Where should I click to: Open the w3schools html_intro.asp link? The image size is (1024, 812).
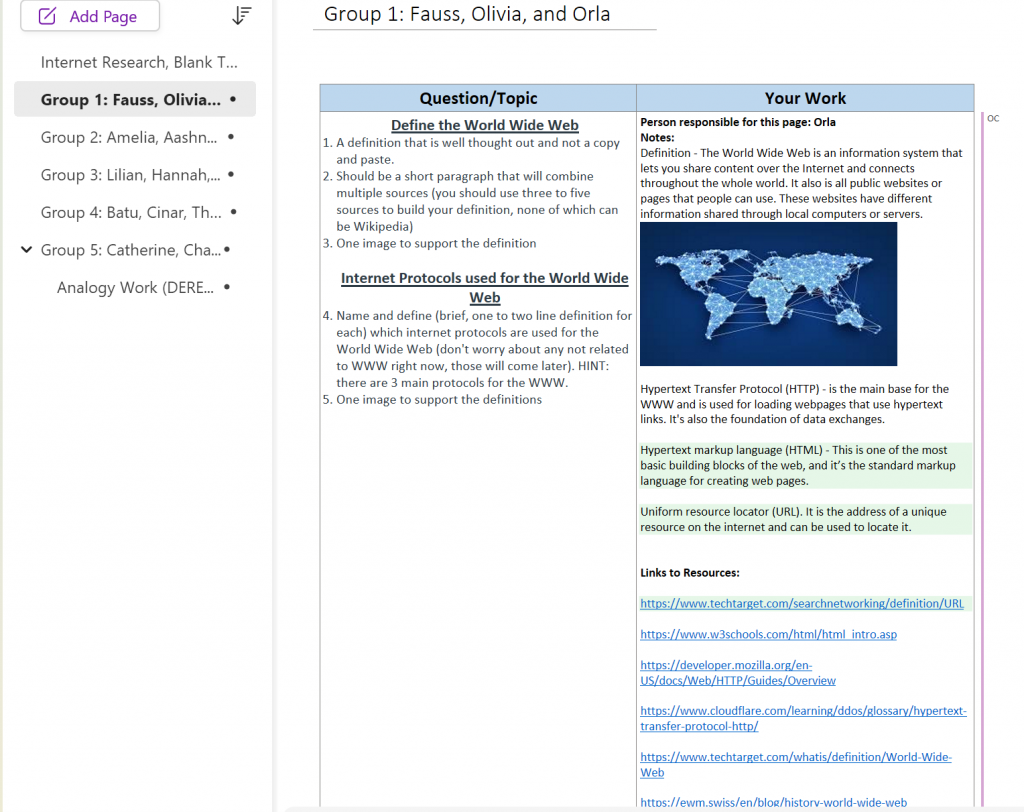(768, 634)
